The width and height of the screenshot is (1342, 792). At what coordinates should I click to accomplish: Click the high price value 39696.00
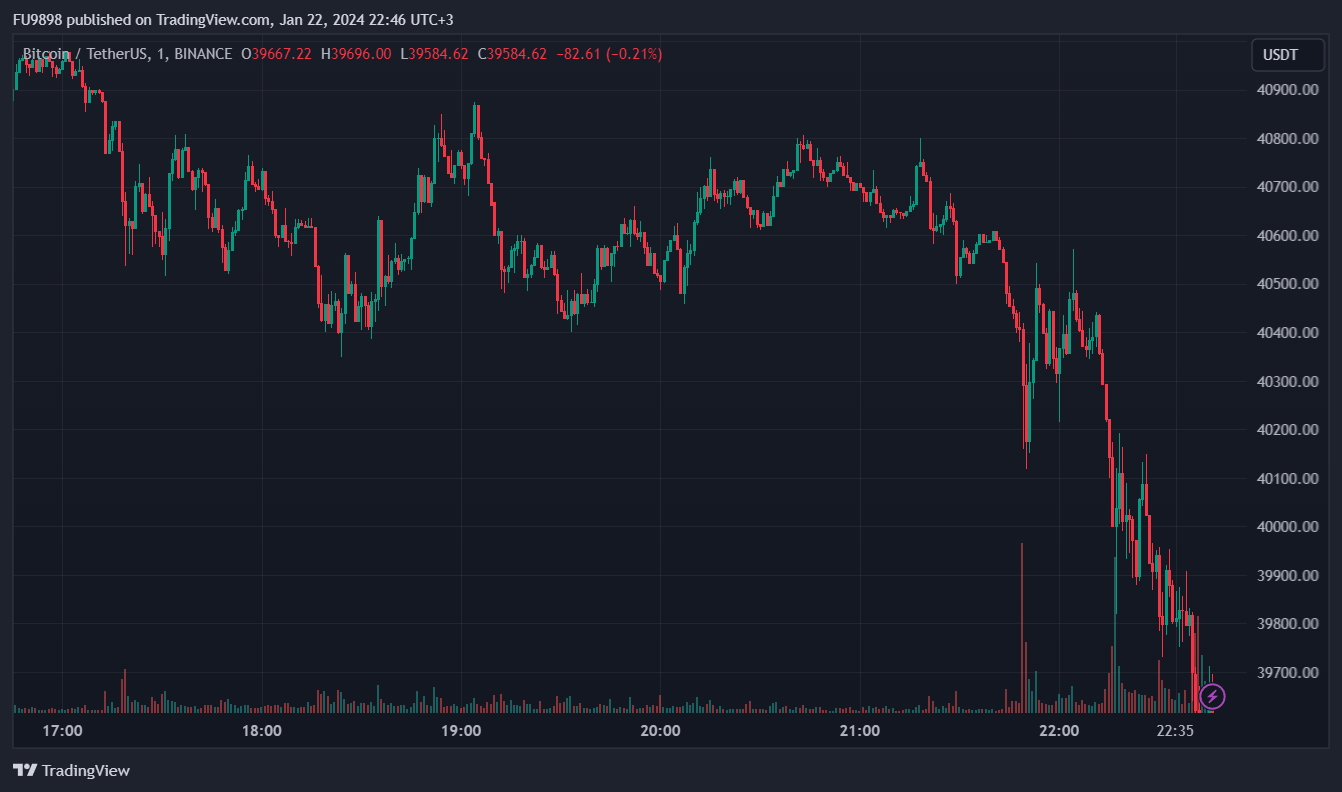[360, 54]
